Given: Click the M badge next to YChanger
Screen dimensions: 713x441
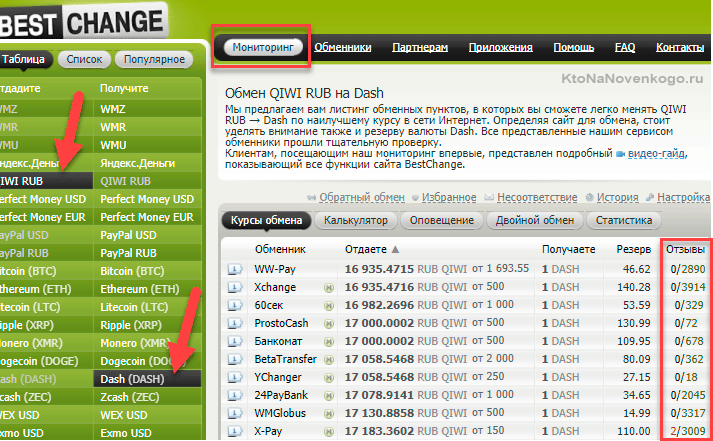Looking at the screenshot, I should 329,378.
